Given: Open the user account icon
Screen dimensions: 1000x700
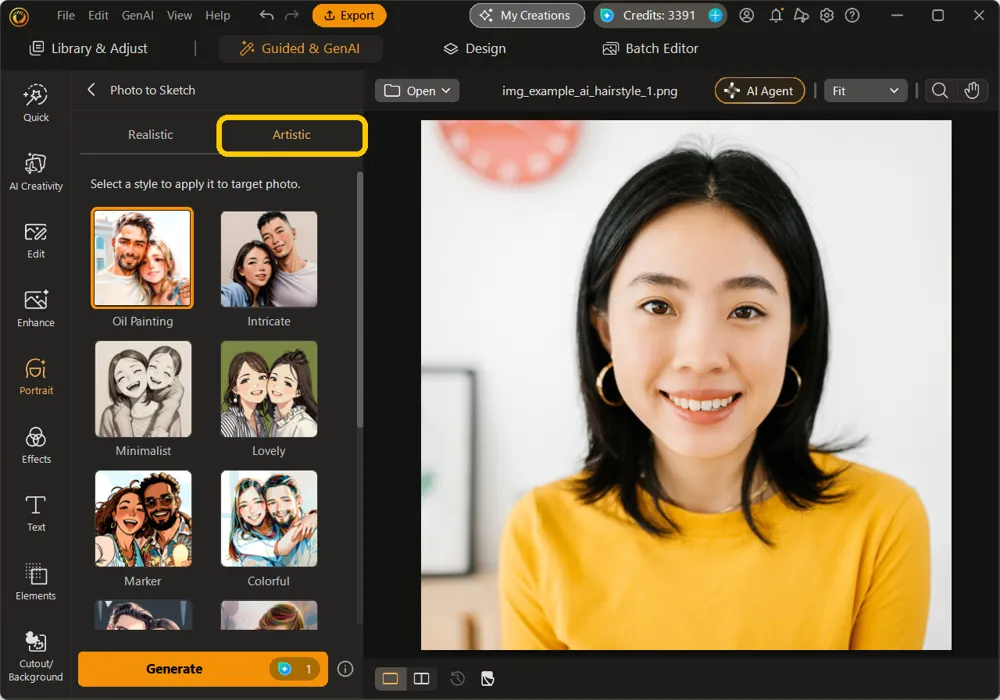Looking at the screenshot, I should [x=746, y=15].
